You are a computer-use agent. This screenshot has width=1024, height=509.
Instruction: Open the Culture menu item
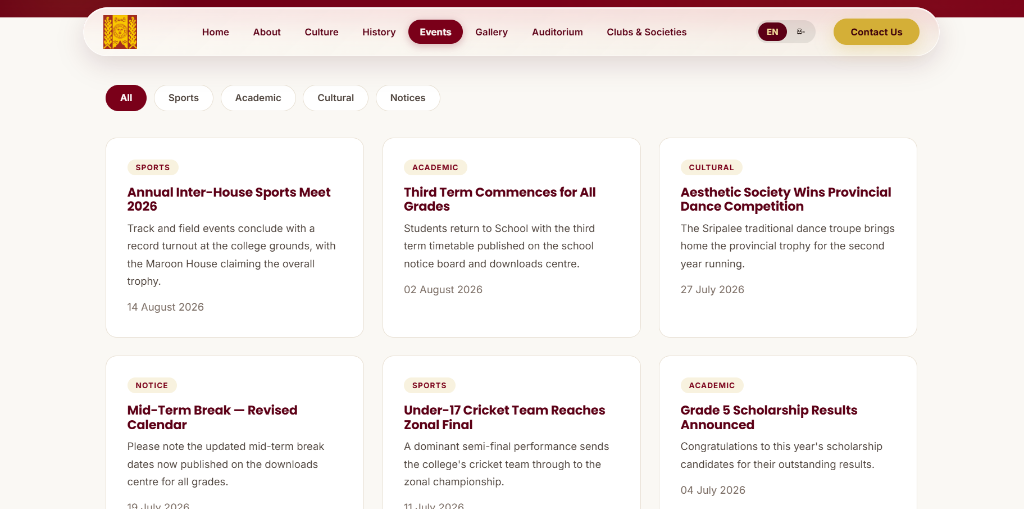tap(321, 32)
